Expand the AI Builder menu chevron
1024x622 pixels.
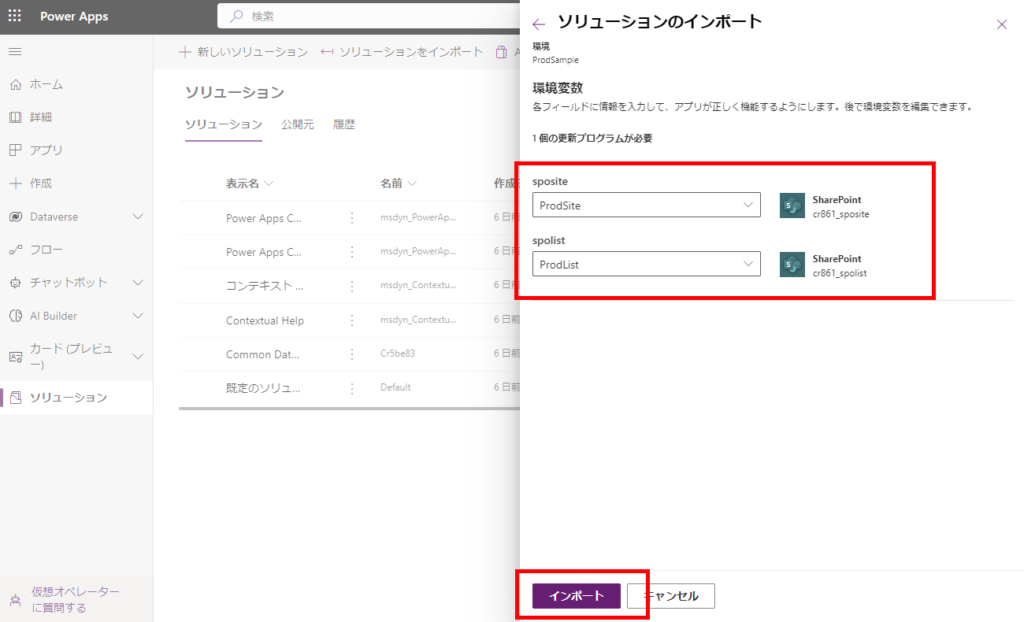click(138, 316)
